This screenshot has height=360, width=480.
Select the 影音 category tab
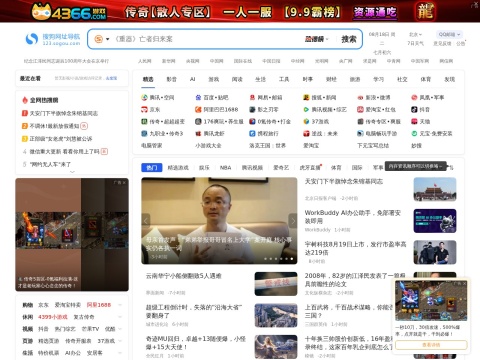(171, 79)
